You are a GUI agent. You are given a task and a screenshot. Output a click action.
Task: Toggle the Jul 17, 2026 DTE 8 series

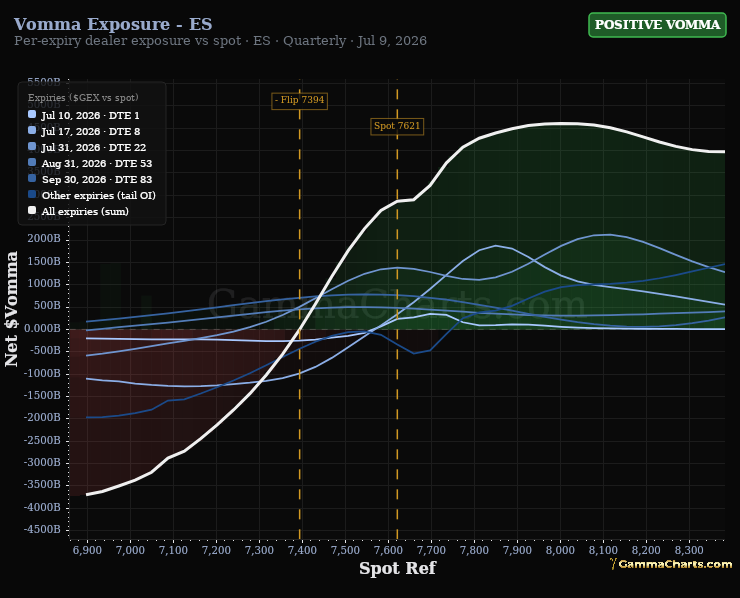(90, 131)
